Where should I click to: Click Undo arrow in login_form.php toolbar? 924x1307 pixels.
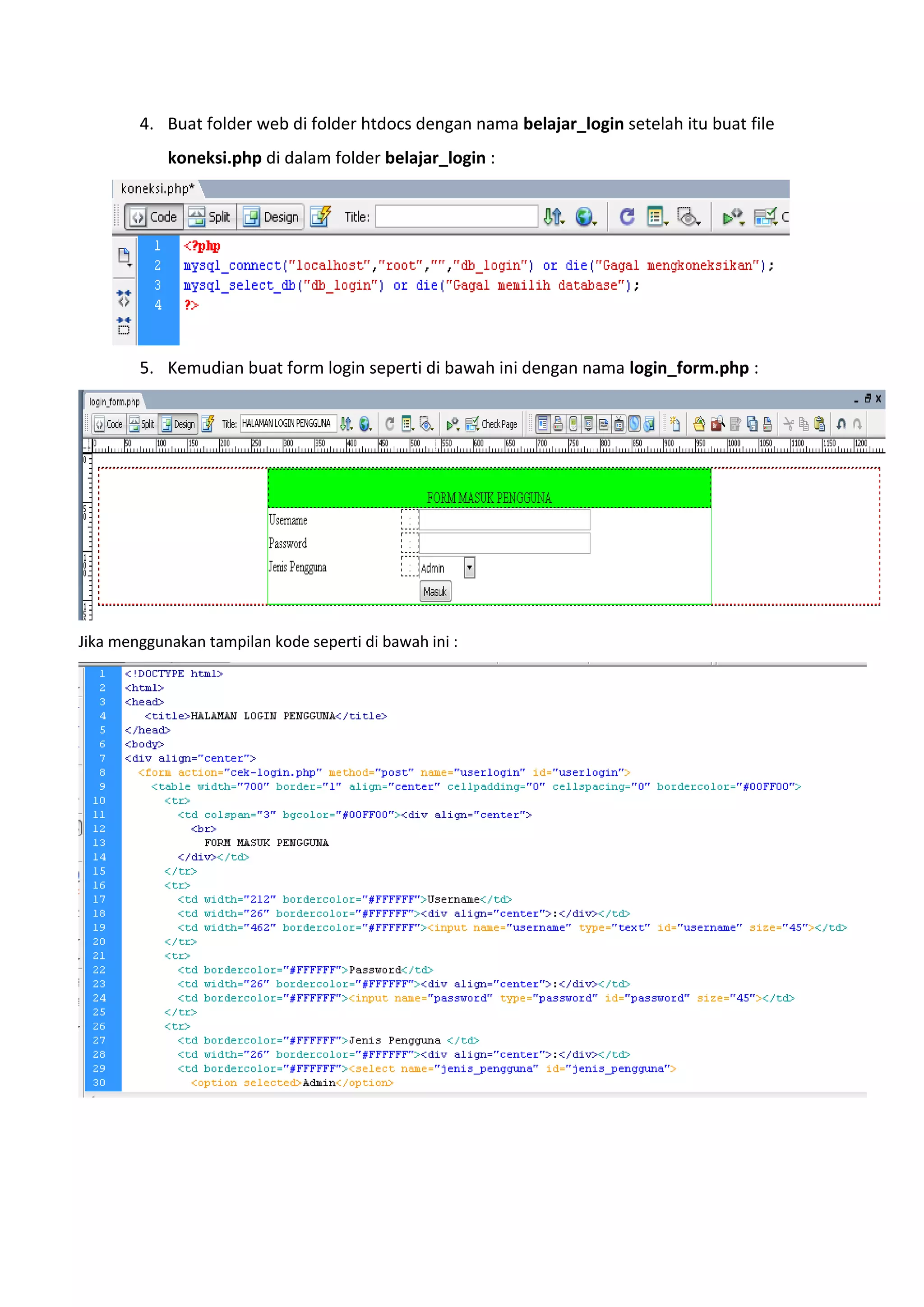click(x=841, y=423)
